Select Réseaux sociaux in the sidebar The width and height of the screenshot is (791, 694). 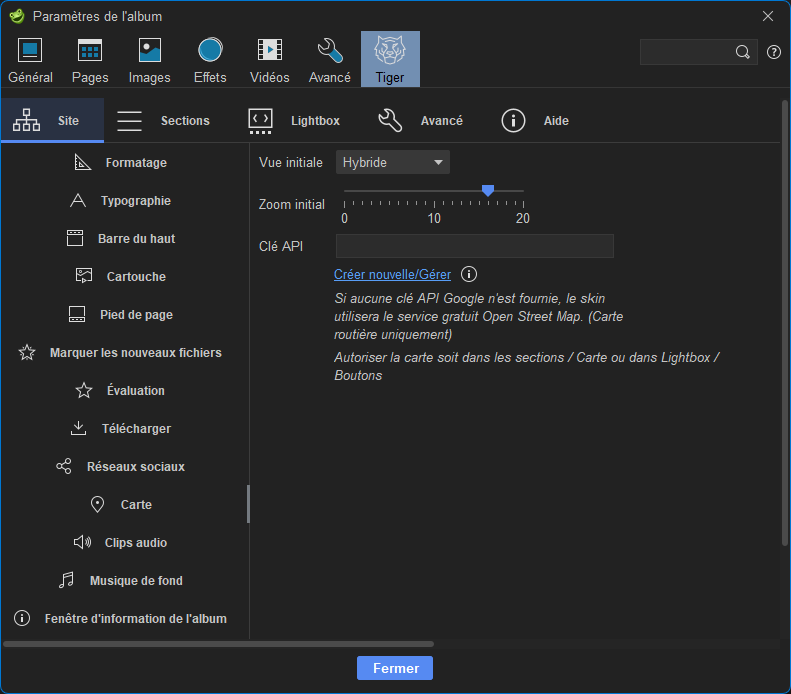pos(135,467)
